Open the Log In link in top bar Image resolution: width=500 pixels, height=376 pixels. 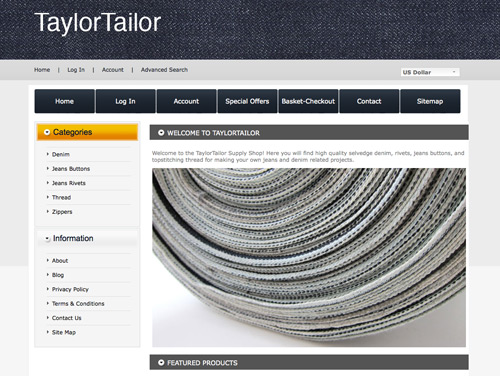76,70
